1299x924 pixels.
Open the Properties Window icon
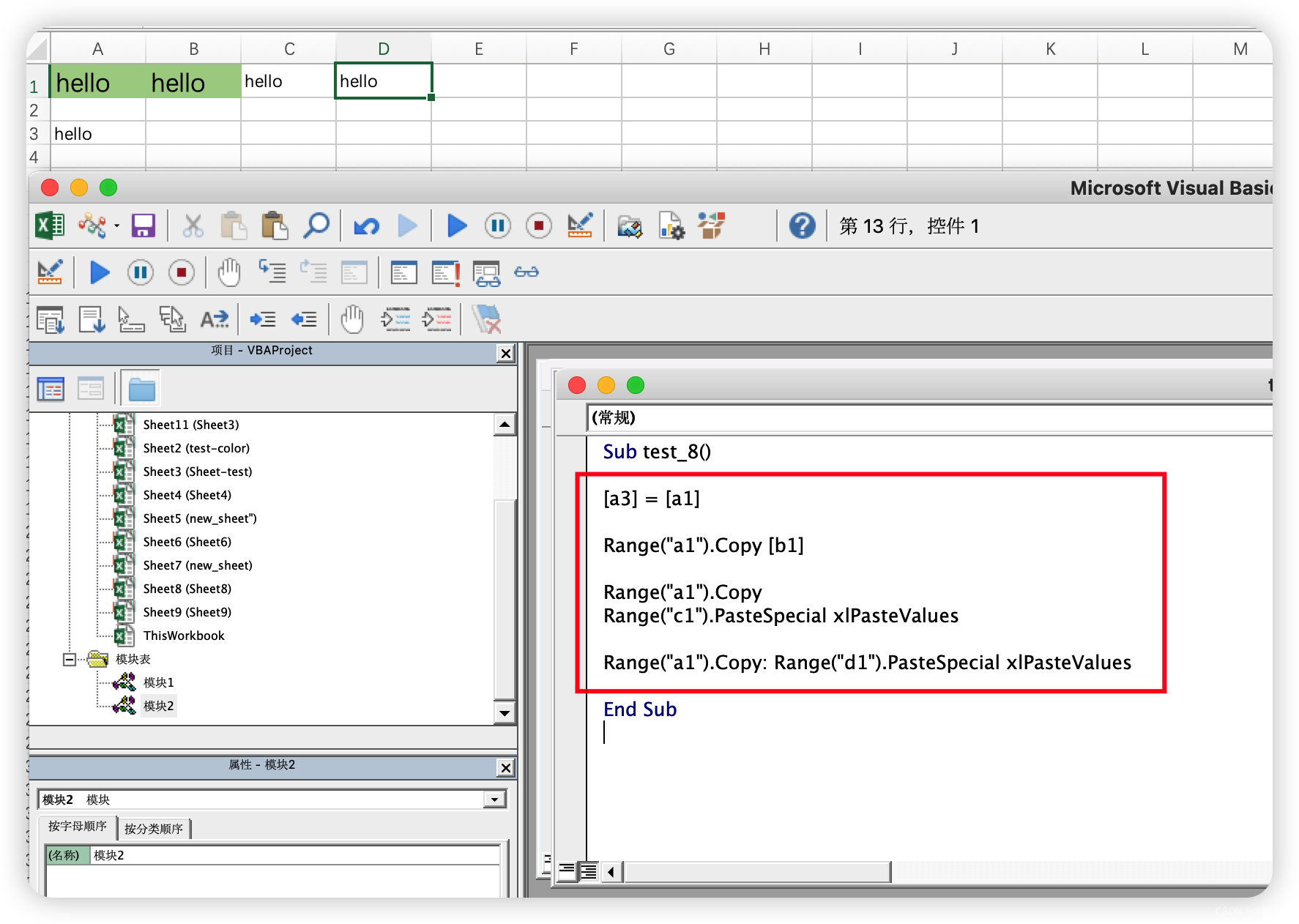pyautogui.click(x=671, y=226)
